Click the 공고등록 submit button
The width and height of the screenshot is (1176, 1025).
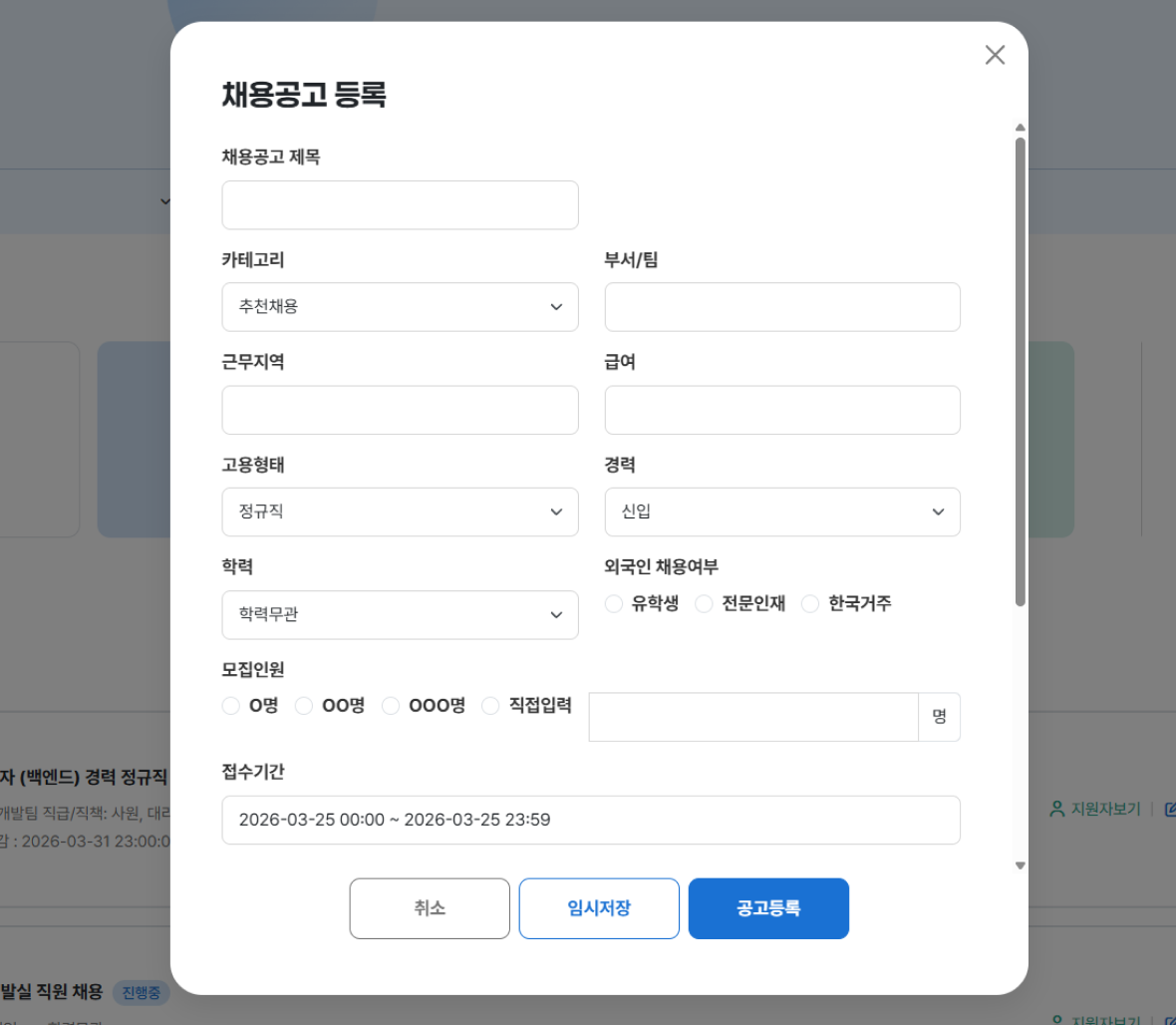768,908
